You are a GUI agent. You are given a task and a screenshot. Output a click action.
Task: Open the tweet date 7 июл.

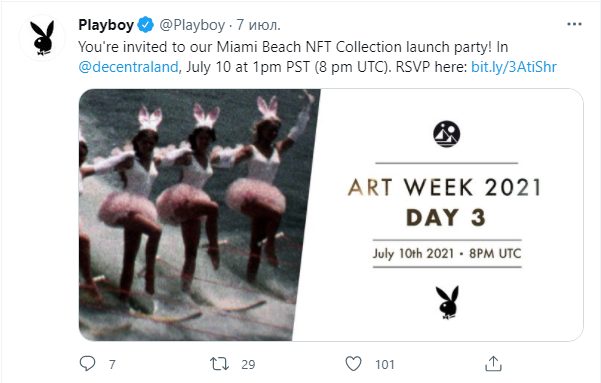pos(258,25)
